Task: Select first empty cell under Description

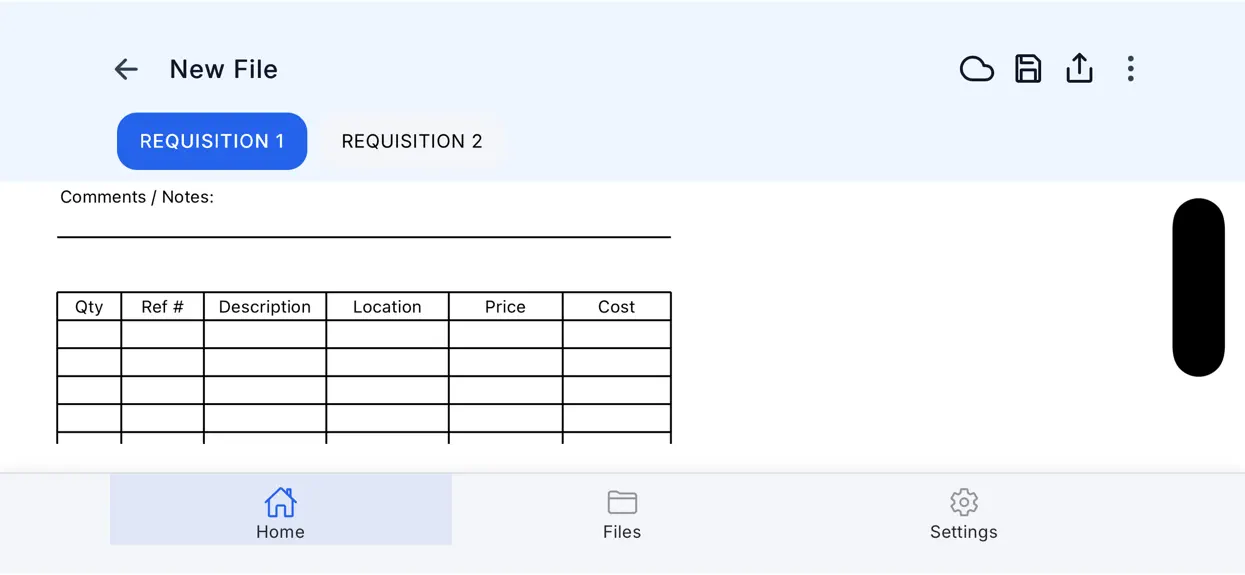Action: click(265, 334)
